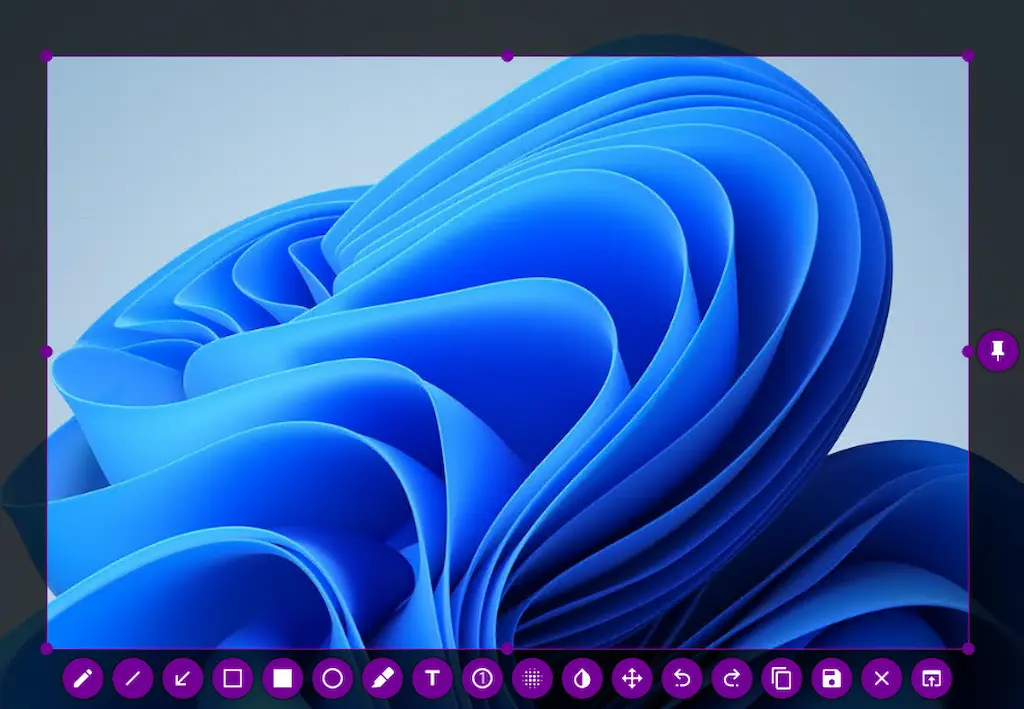Click the bottom-middle selection handle
The height and width of the screenshot is (709, 1024).
pyautogui.click(x=507, y=648)
